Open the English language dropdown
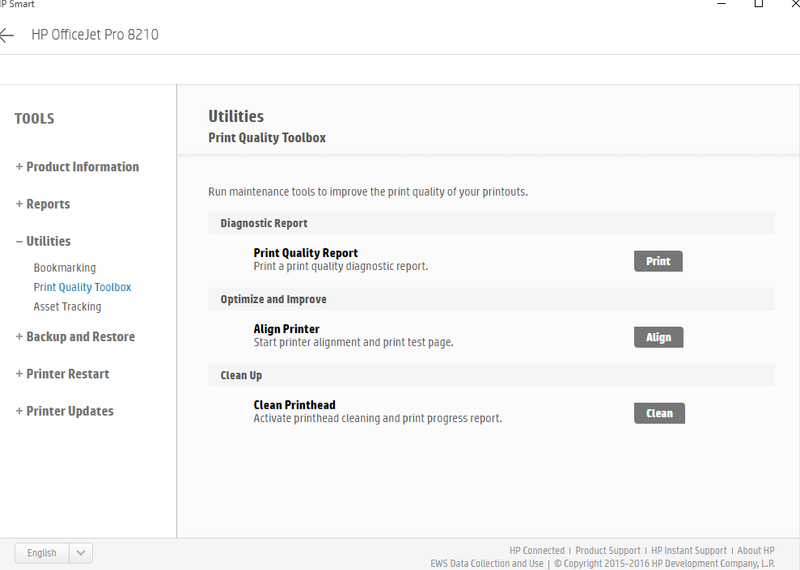 pos(42,553)
